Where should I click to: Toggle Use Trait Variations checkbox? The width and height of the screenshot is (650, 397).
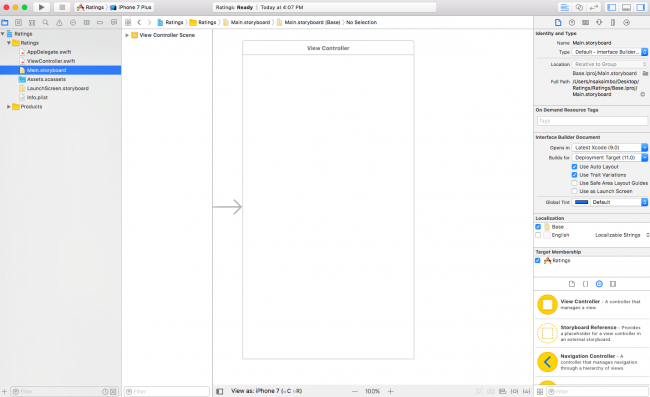pos(574,175)
